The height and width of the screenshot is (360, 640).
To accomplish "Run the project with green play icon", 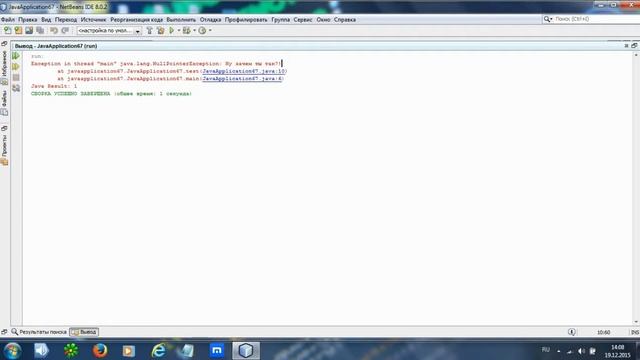I will click(x=172, y=31).
